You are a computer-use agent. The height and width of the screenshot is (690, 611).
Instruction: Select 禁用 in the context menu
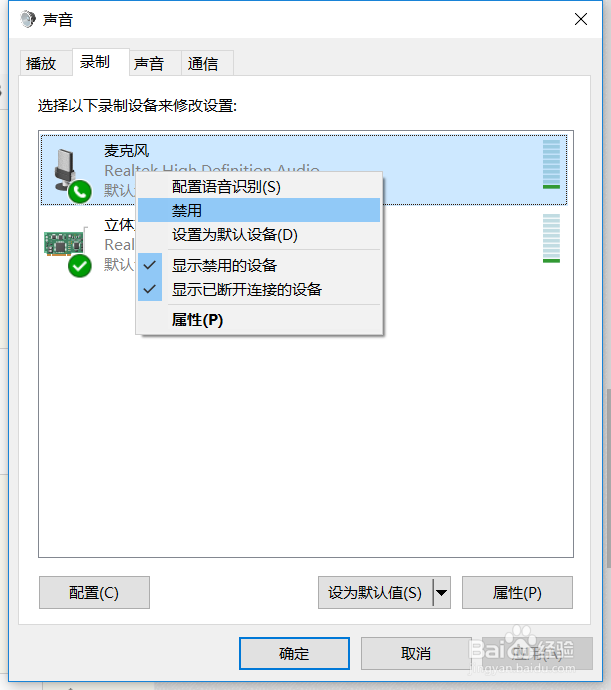259,210
